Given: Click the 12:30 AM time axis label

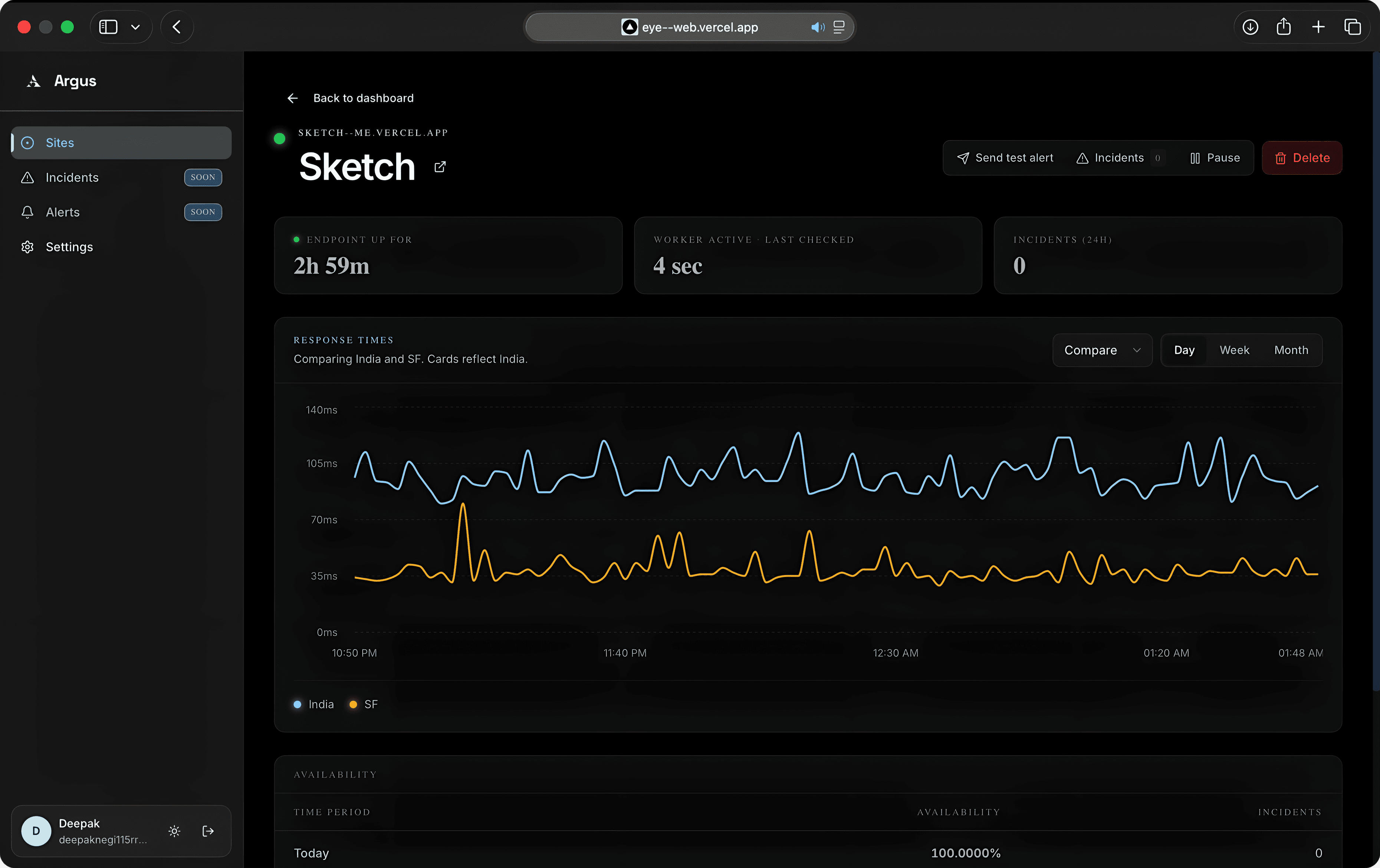Looking at the screenshot, I should pos(895,653).
